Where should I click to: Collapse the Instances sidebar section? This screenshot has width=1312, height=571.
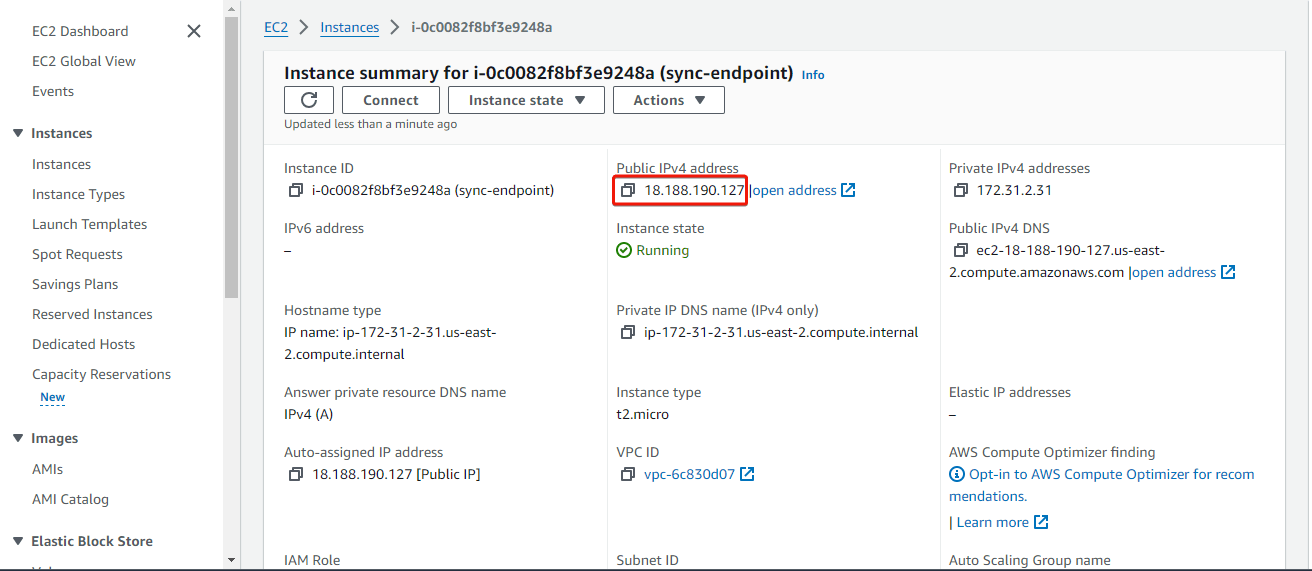17,133
